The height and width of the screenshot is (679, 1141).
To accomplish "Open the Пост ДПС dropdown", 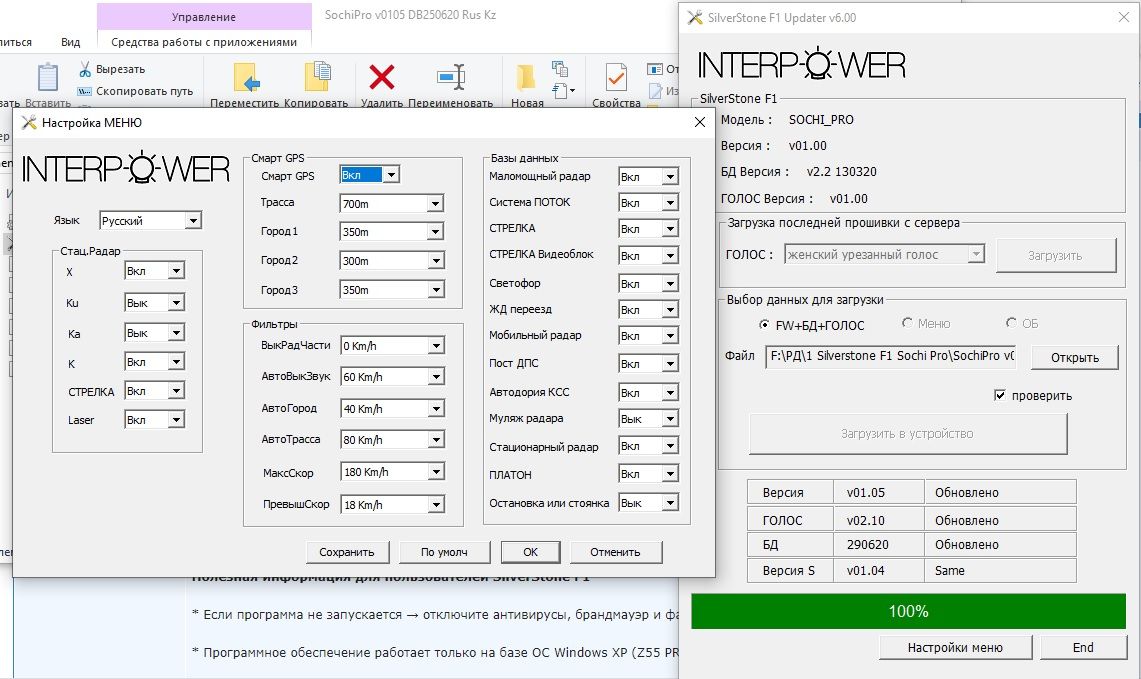I will tap(670, 364).
